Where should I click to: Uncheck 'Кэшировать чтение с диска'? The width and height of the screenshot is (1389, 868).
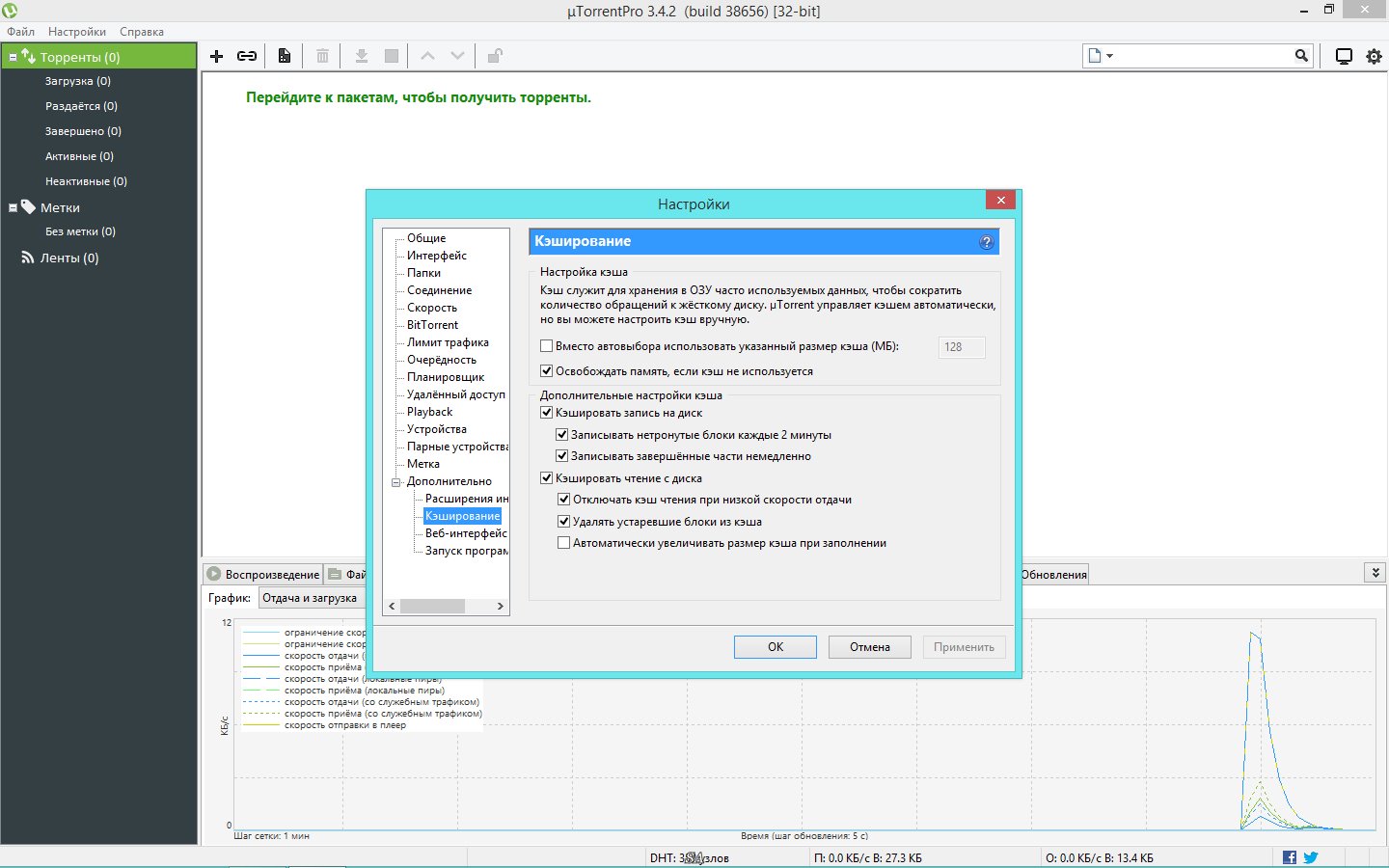(x=547, y=478)
